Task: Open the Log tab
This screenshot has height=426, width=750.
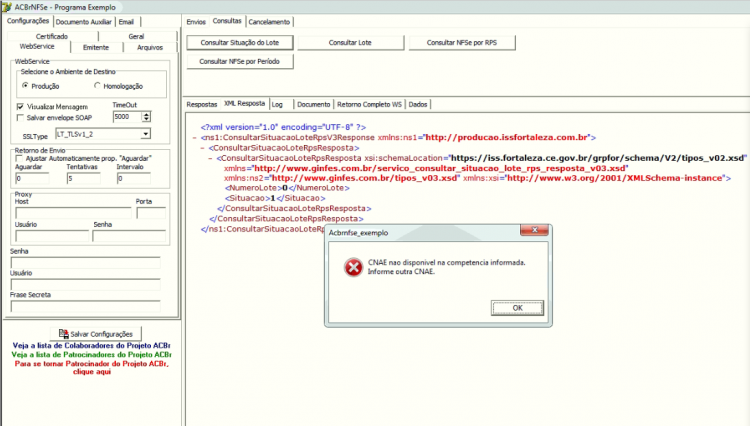Action: (x=277, y=104)
